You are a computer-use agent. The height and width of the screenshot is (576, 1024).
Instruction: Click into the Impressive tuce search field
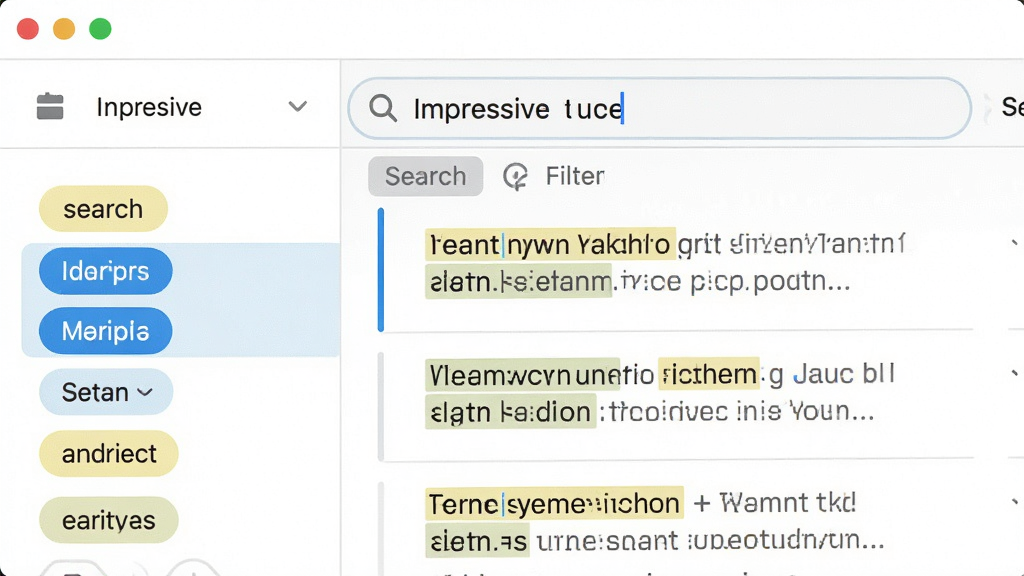660,108
